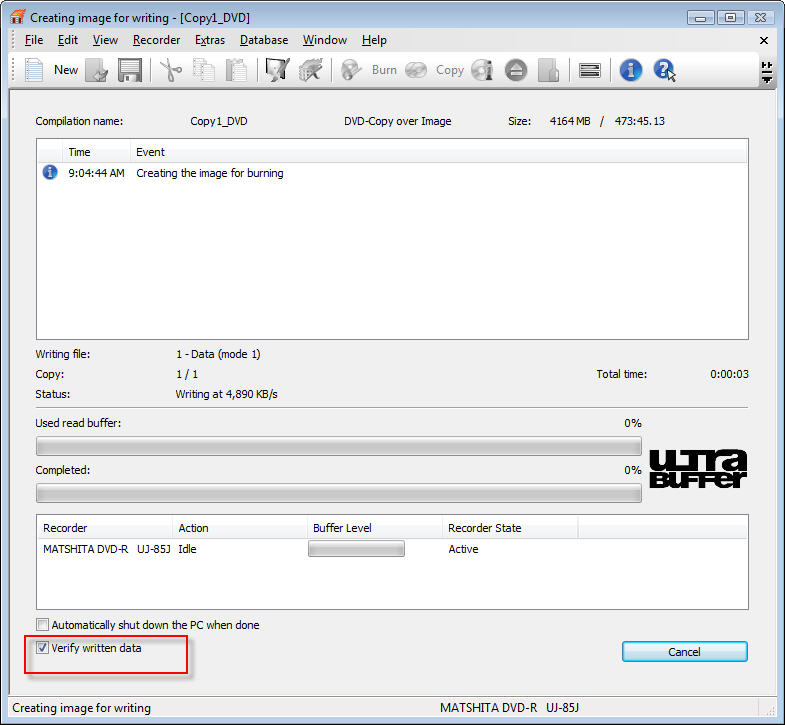The image size is (785, 725).
Task: Click the Help question mark icon
Action: [664, 70]
